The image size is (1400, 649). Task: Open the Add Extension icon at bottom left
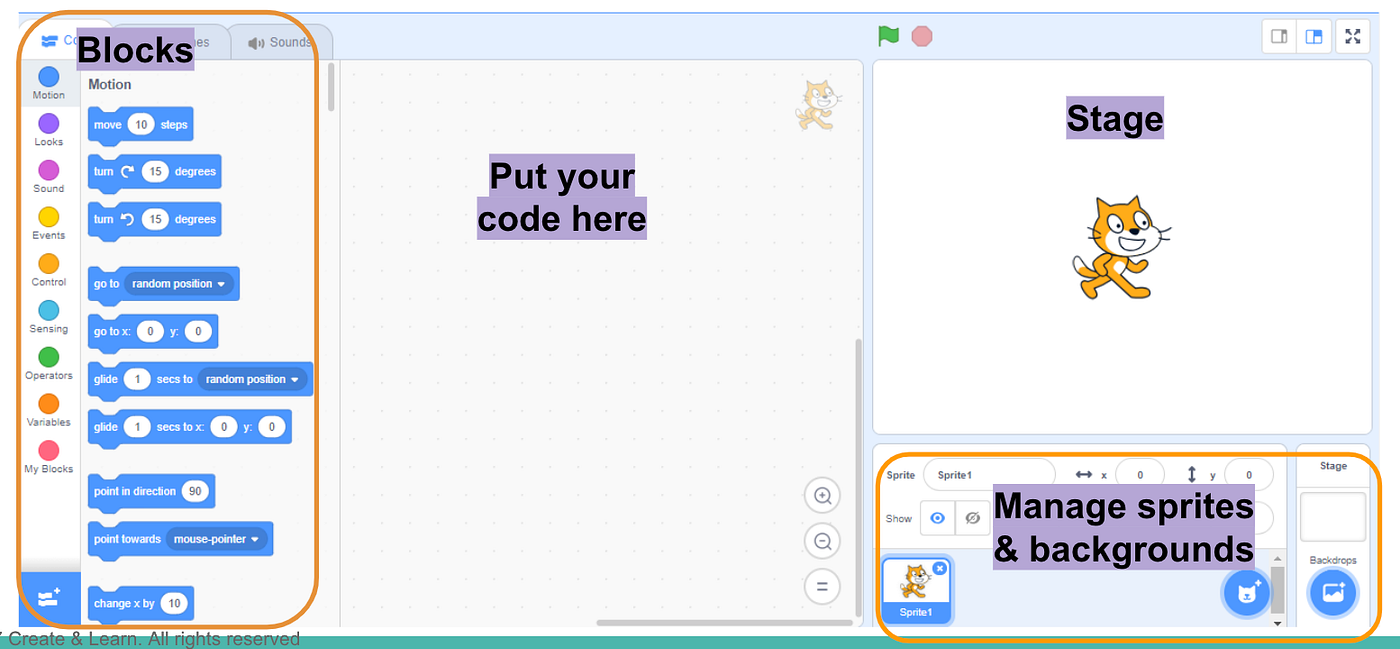click(48, 597)
